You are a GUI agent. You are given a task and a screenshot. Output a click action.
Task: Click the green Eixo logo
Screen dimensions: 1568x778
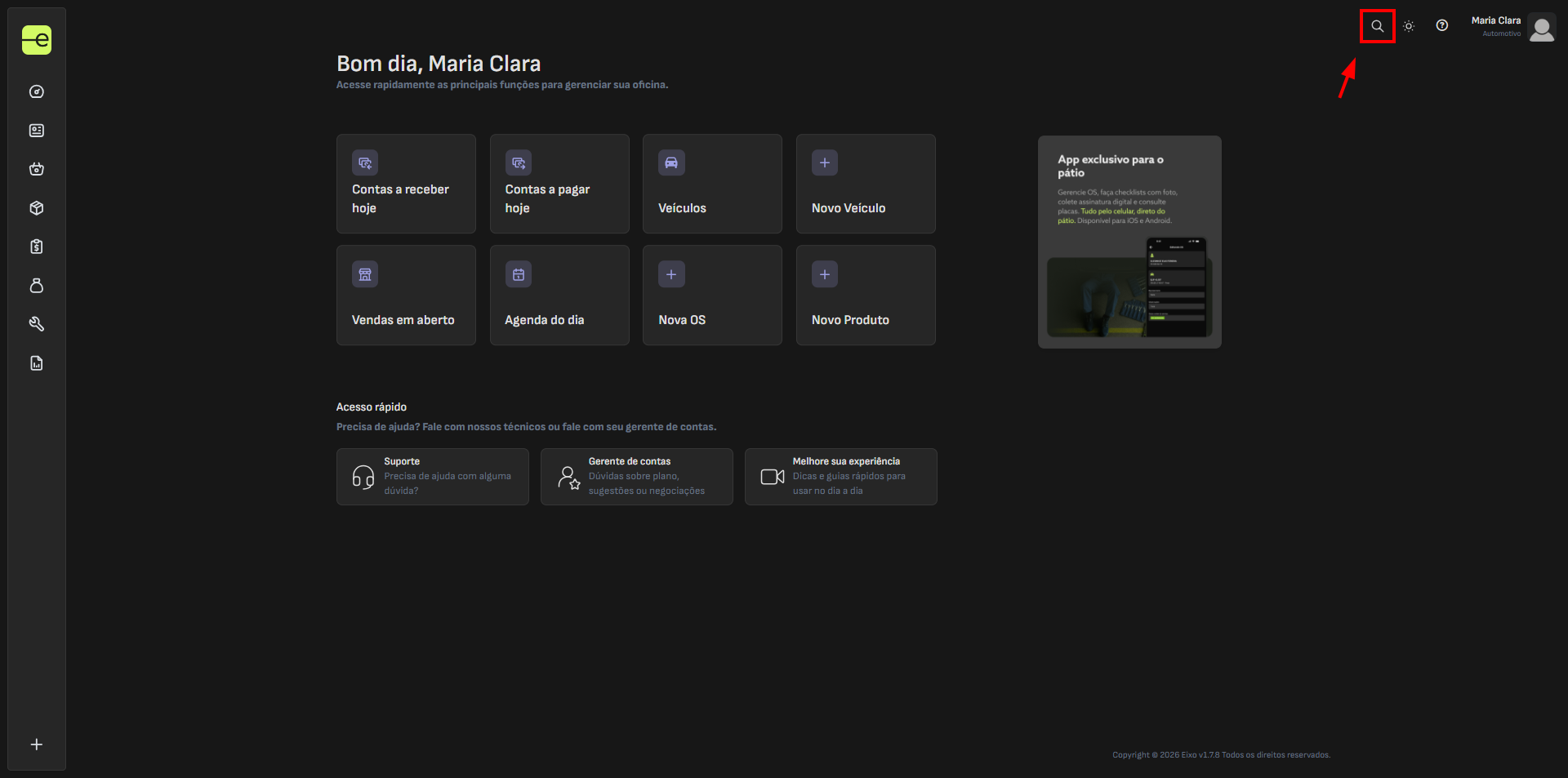(x=37, y=40)
